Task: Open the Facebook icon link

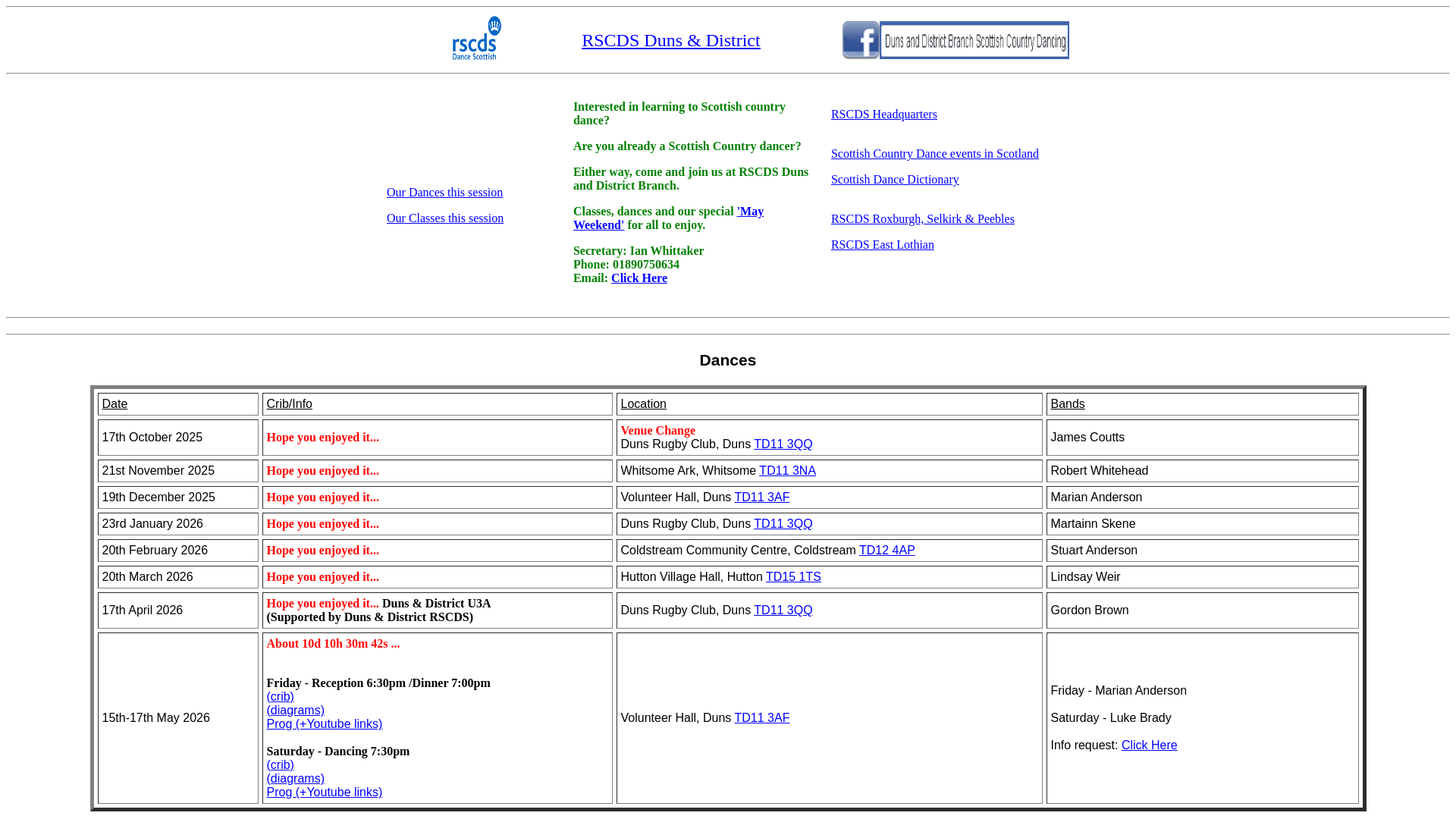Action: coord(861,40)
